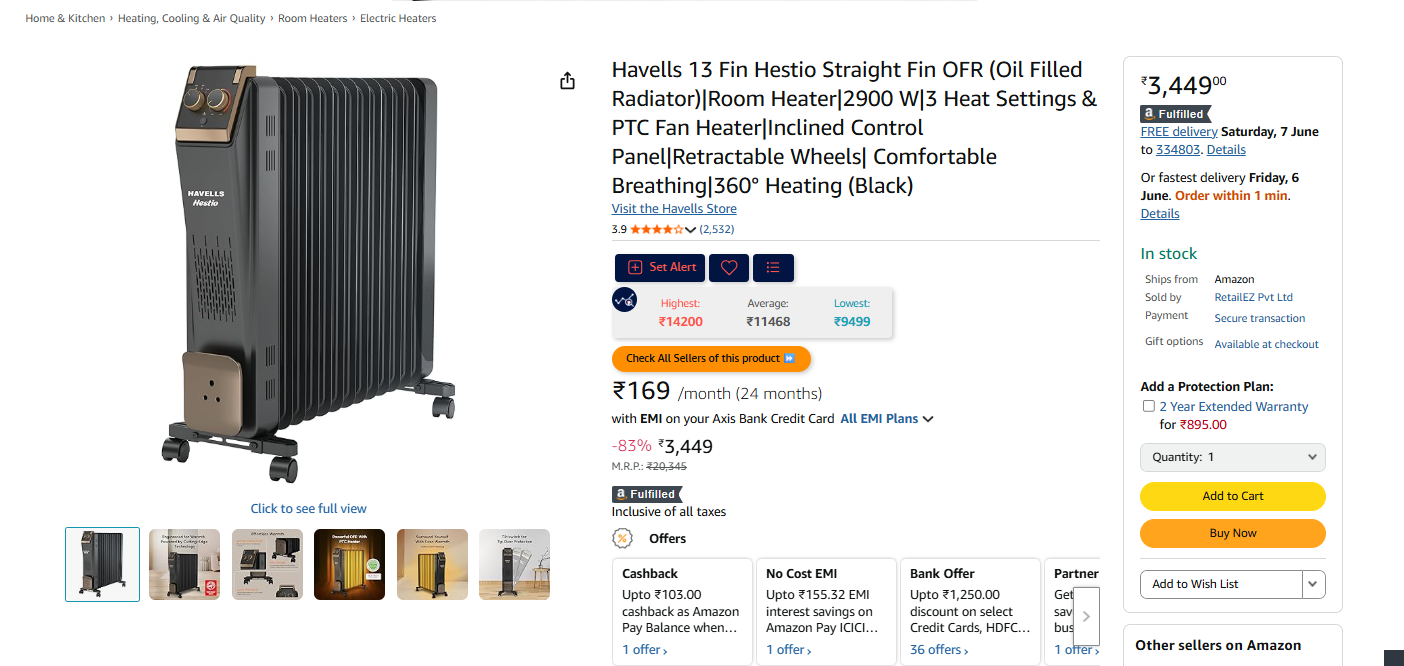Image resolution: width=1404 pixels, height=666 pixels.
Task: Click the heart wishlist icon button
Action: (729, 268)
